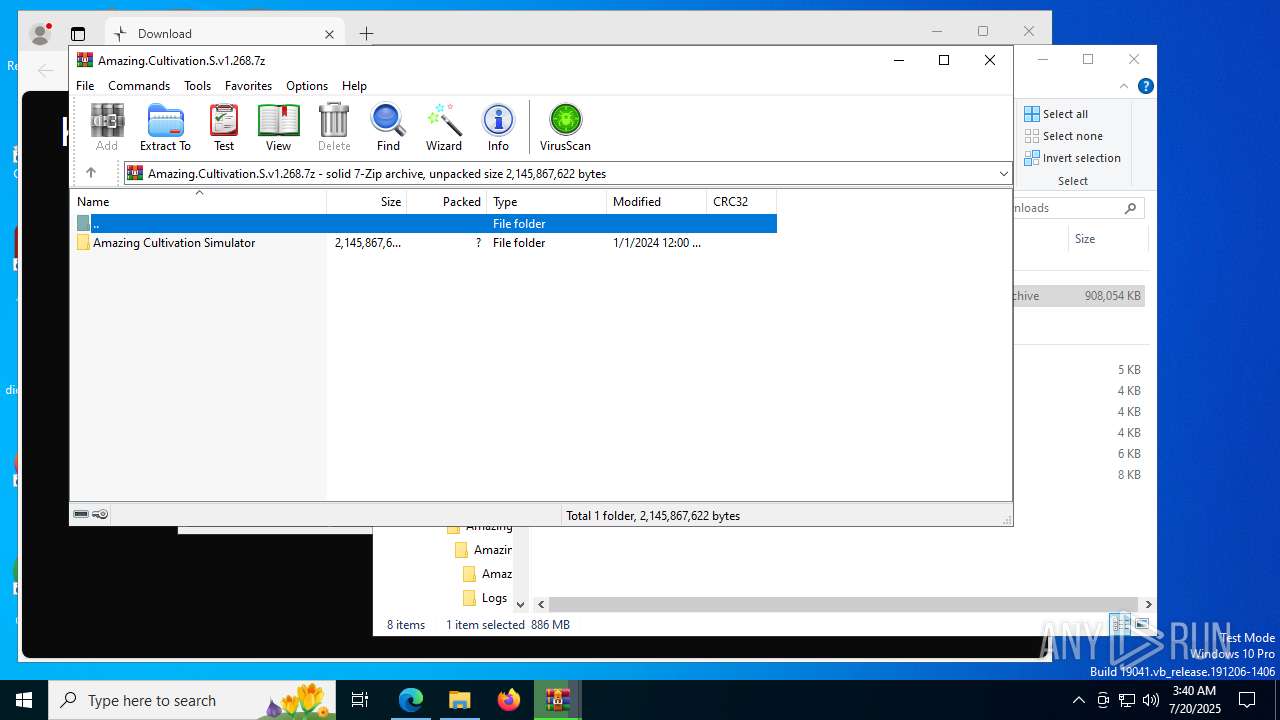Viewport: 1280px width, 720px height.
Task: Click browser profile avatar icon
Action: [x=40, y=34]
